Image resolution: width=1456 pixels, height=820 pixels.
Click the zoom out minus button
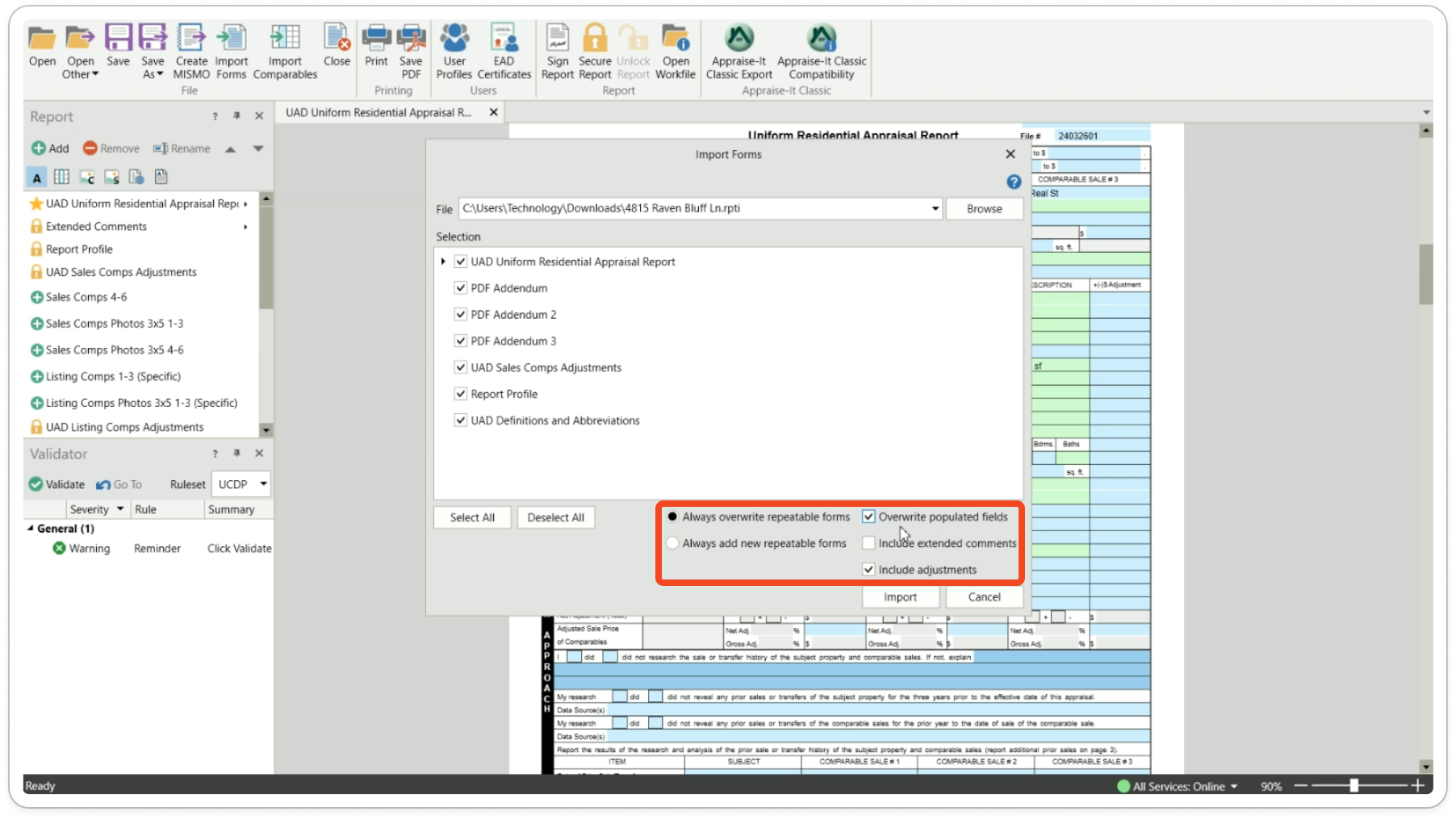(1300, 785)
